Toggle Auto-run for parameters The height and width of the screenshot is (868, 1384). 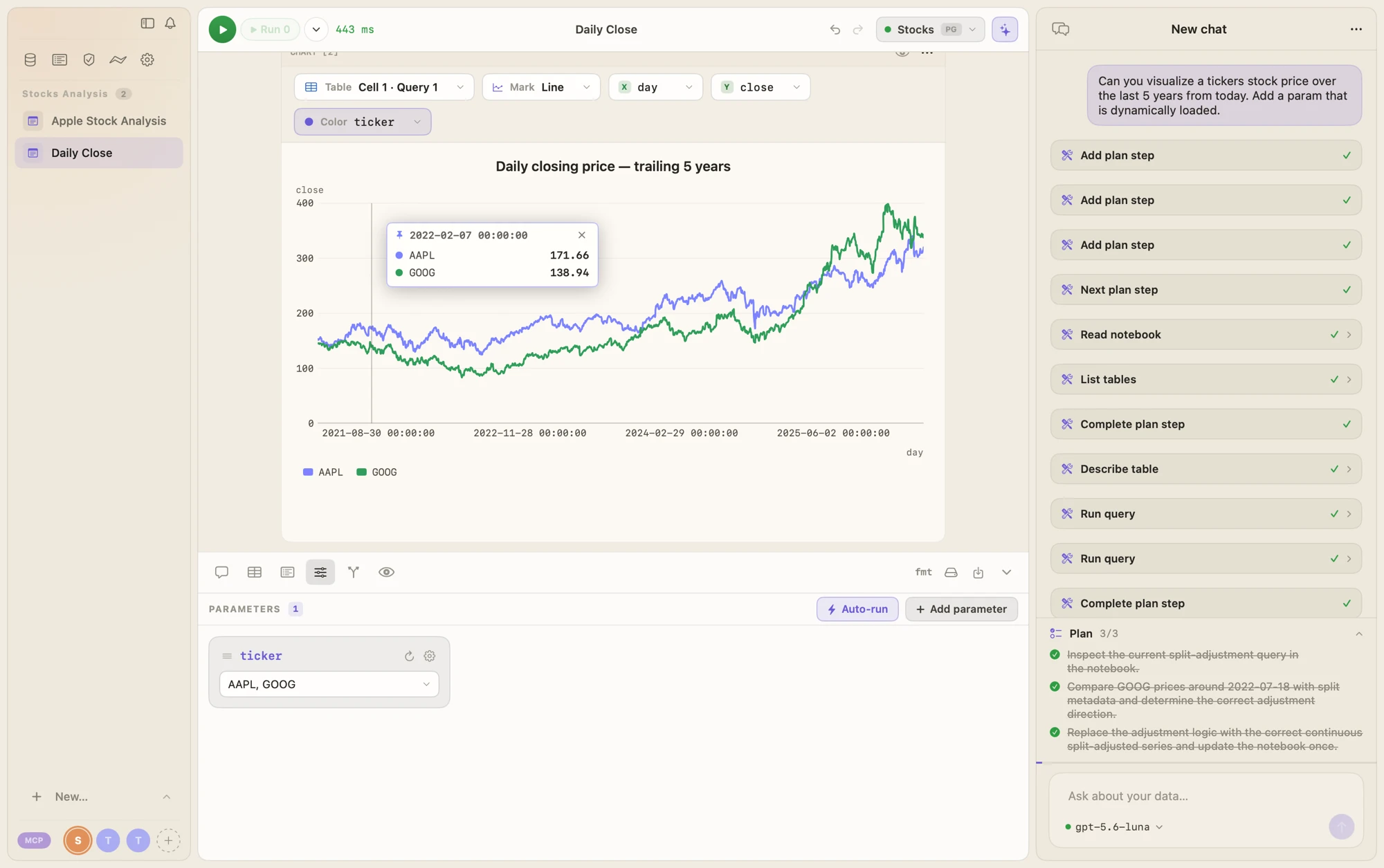click(x=857, y=609)
